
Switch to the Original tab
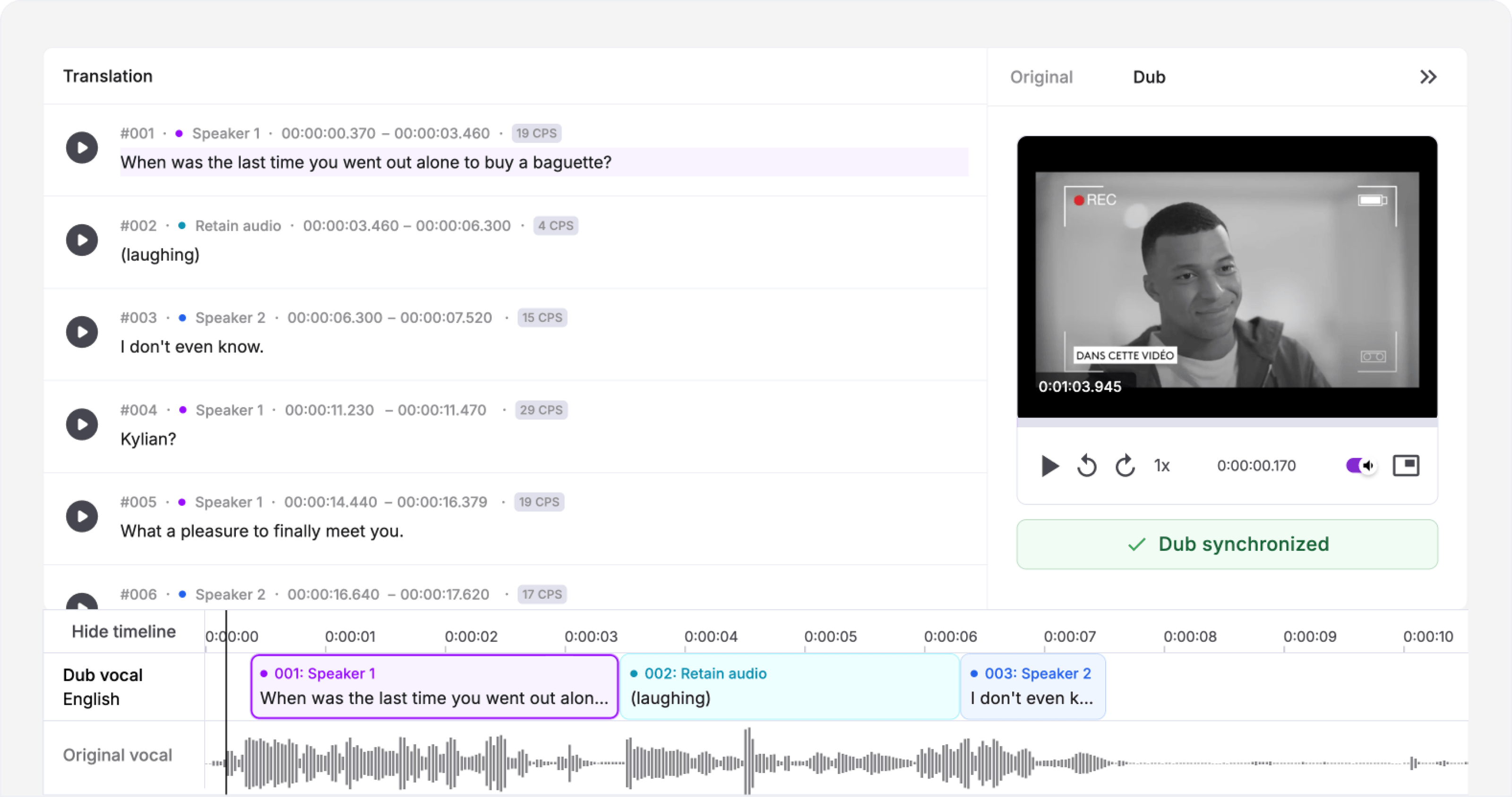click(1041, 77)
